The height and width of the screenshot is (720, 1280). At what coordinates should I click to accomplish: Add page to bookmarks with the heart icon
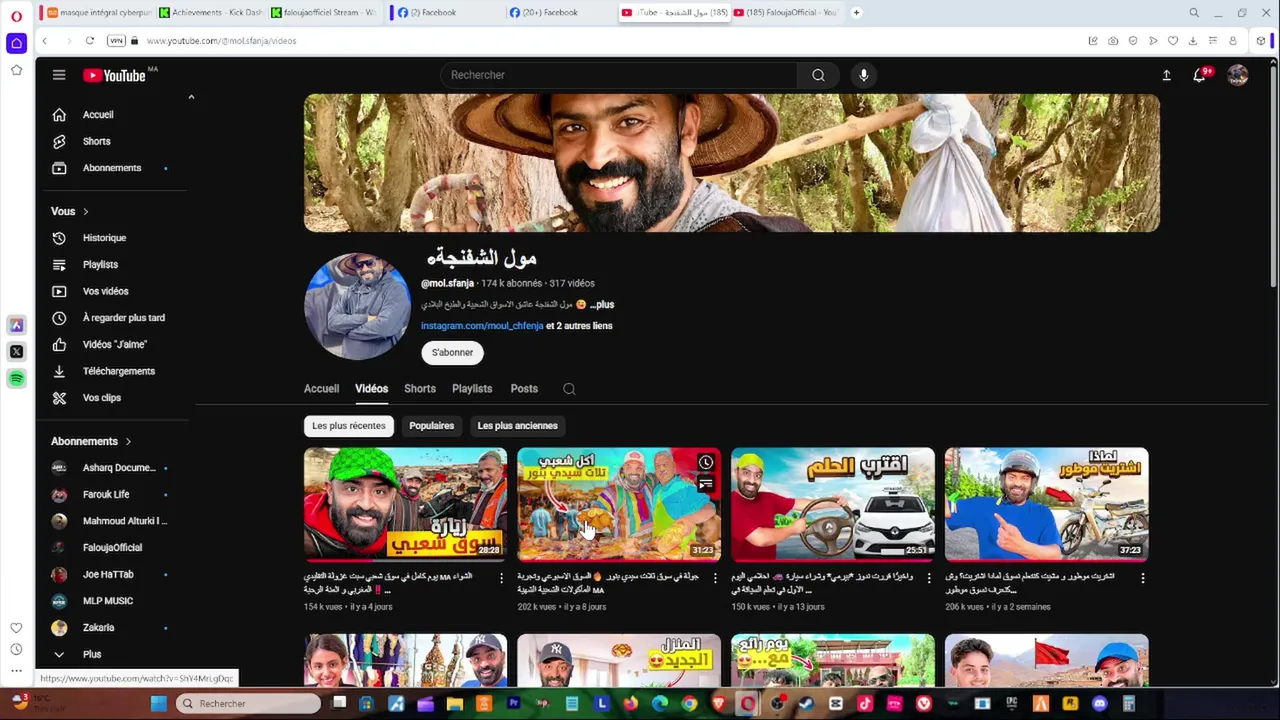pyautogui.click(x=1173, y=41)
